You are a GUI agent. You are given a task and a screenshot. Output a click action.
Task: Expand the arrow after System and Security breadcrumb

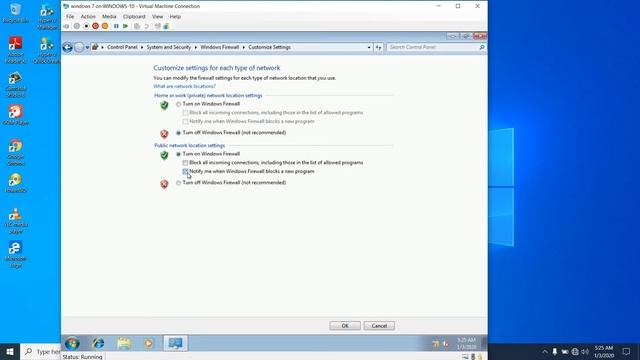(x=196, y=47)
